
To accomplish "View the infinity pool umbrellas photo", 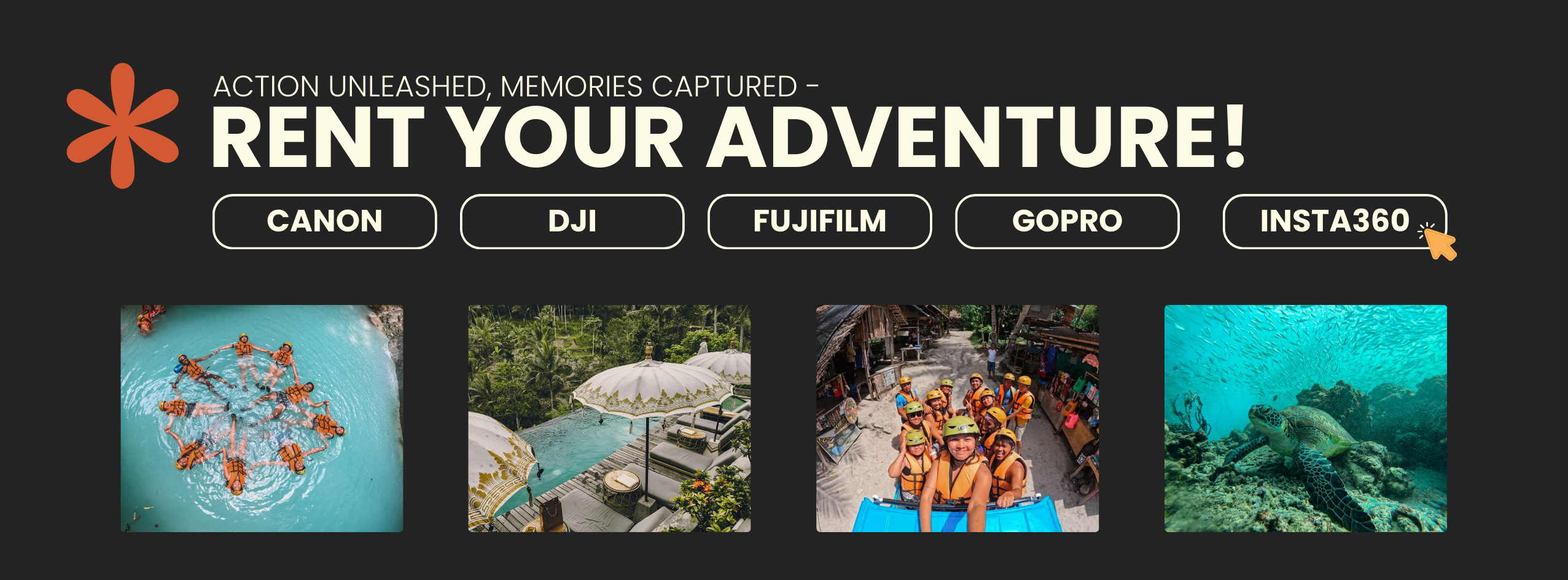I will point(609,419).
